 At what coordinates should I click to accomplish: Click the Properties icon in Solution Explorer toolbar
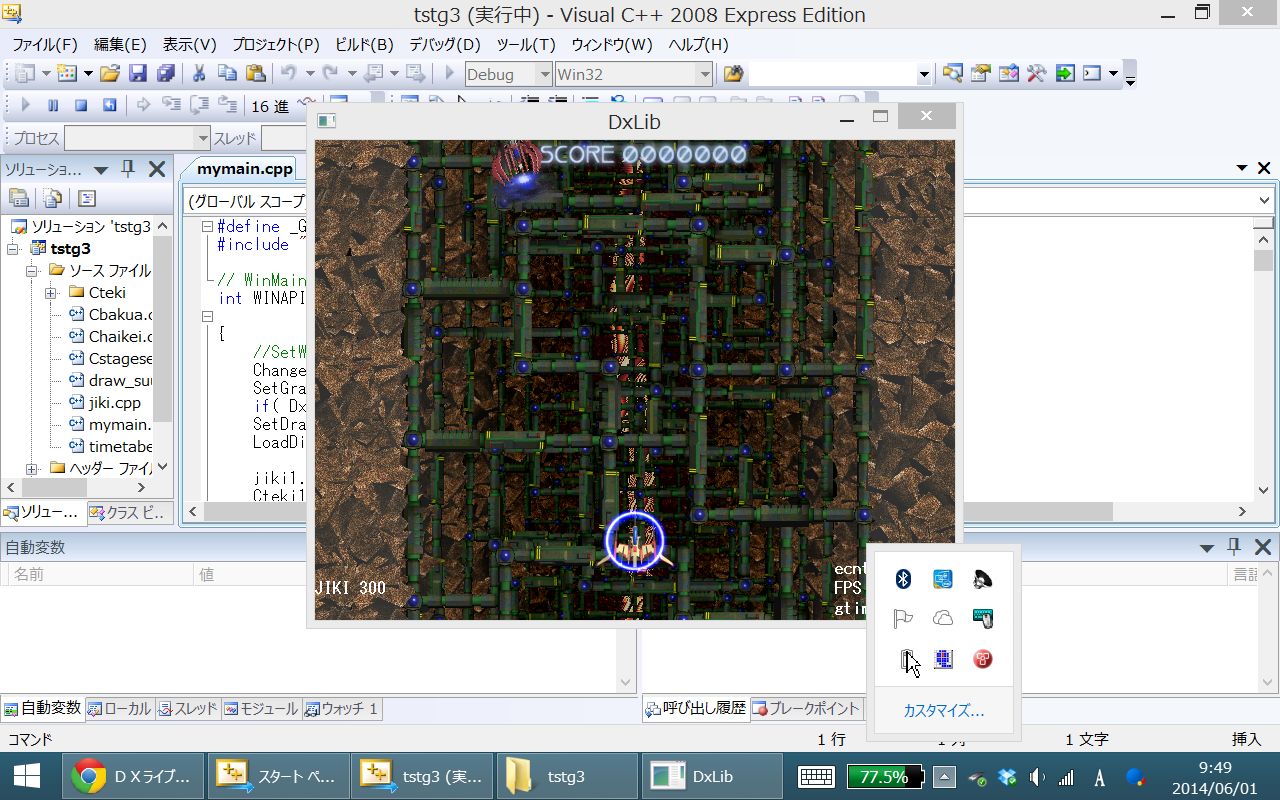[x=18, y=198]
